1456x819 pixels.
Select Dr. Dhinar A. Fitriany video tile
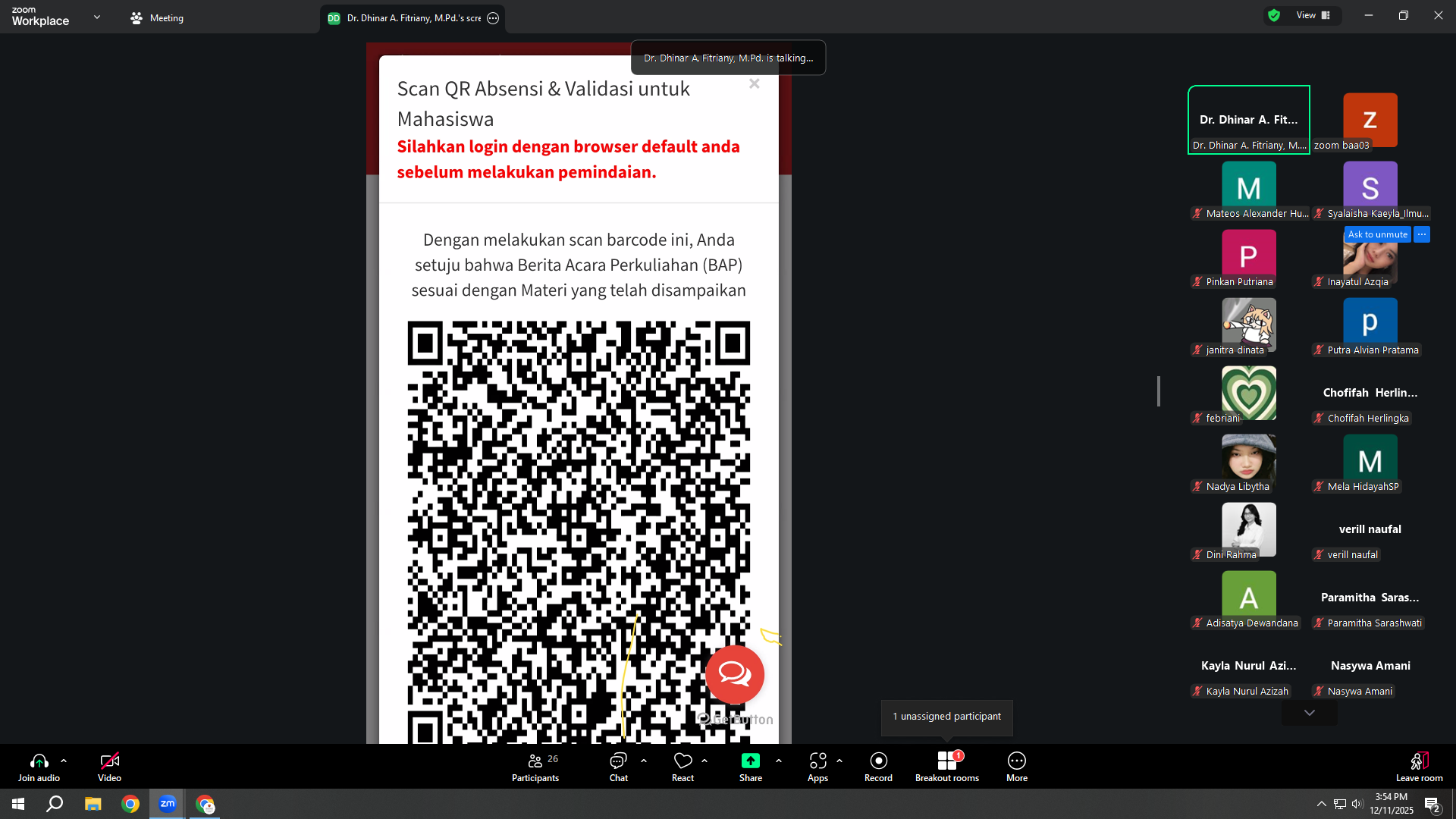[1248, 120]
